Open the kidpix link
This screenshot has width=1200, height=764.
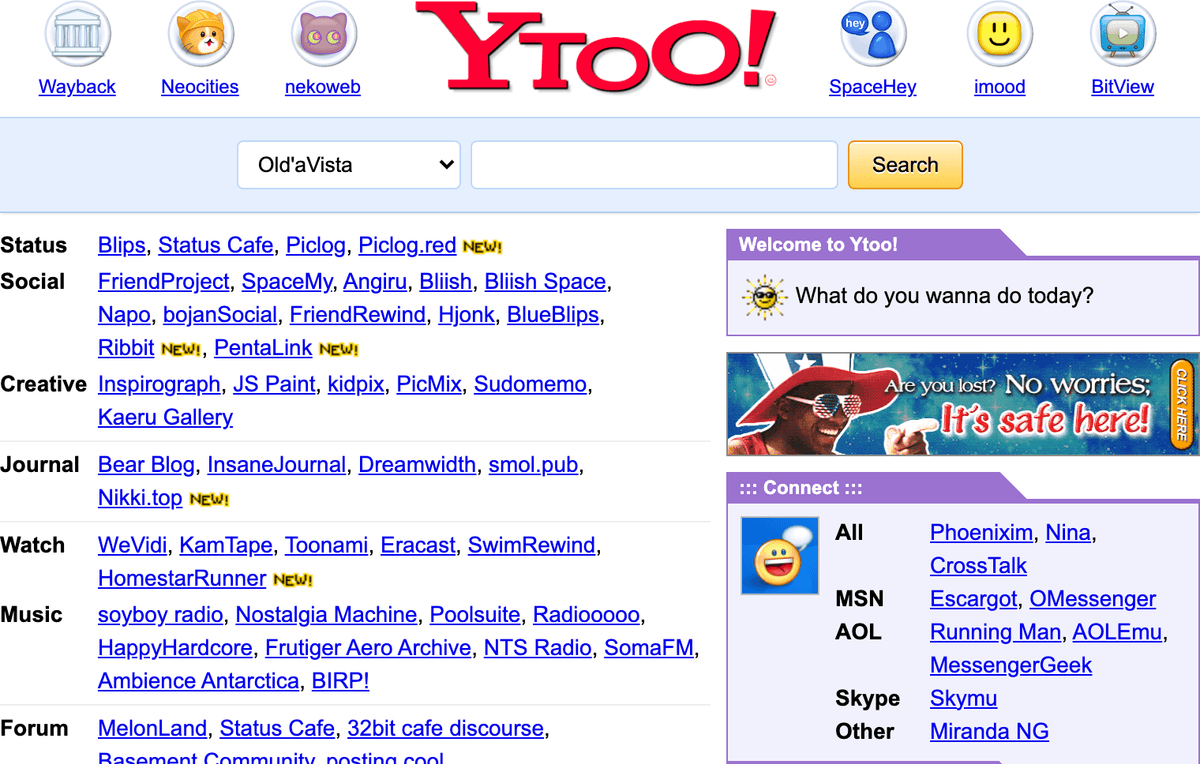pyautogui.click(x=356, y=385)
